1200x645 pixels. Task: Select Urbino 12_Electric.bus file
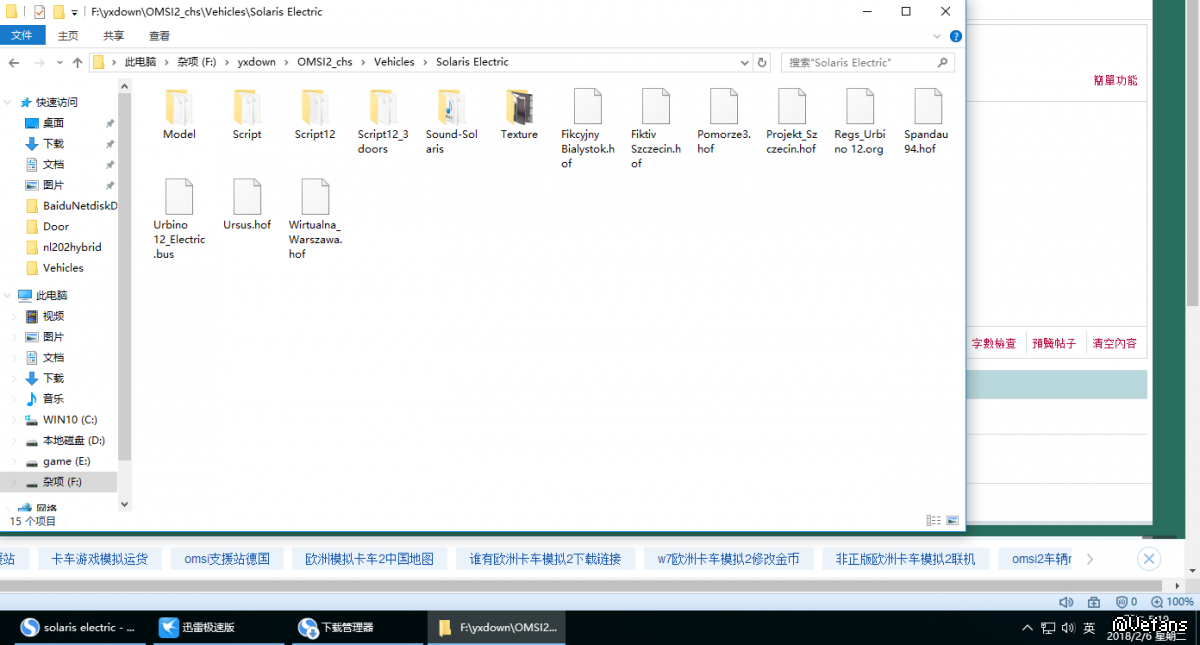179,219
